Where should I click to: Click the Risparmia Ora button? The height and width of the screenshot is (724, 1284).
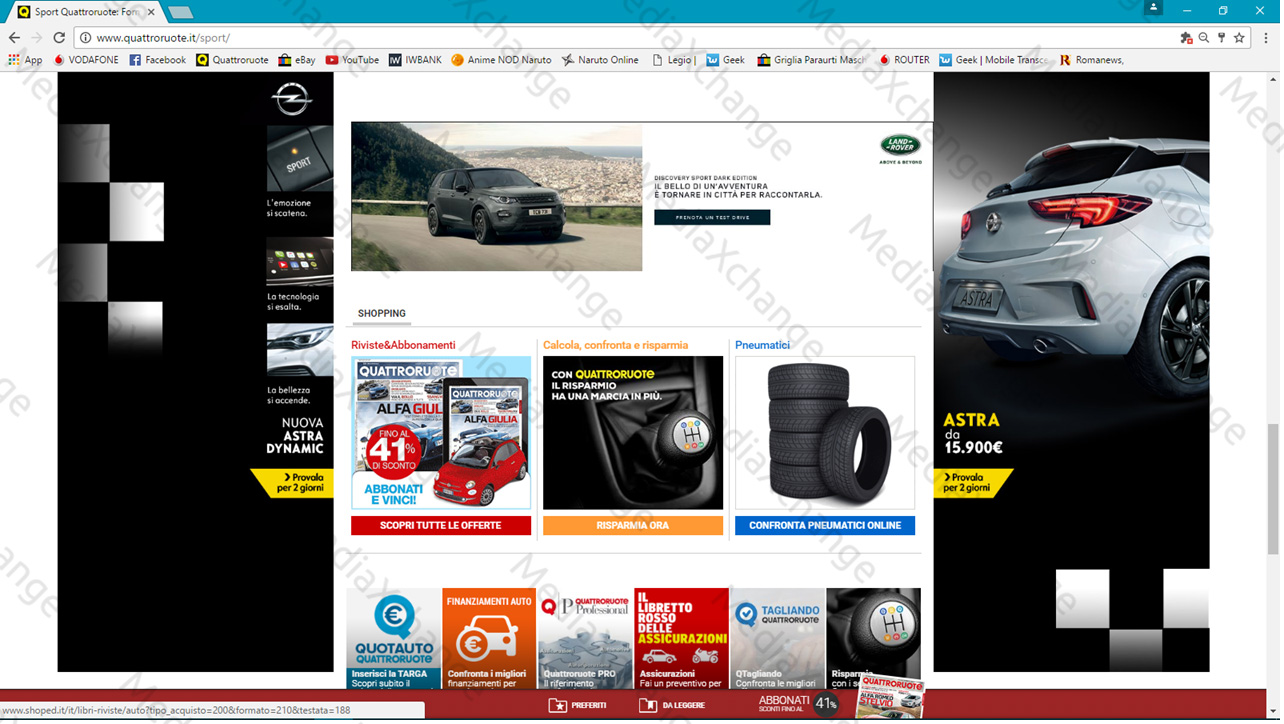(x=633, y=526)
